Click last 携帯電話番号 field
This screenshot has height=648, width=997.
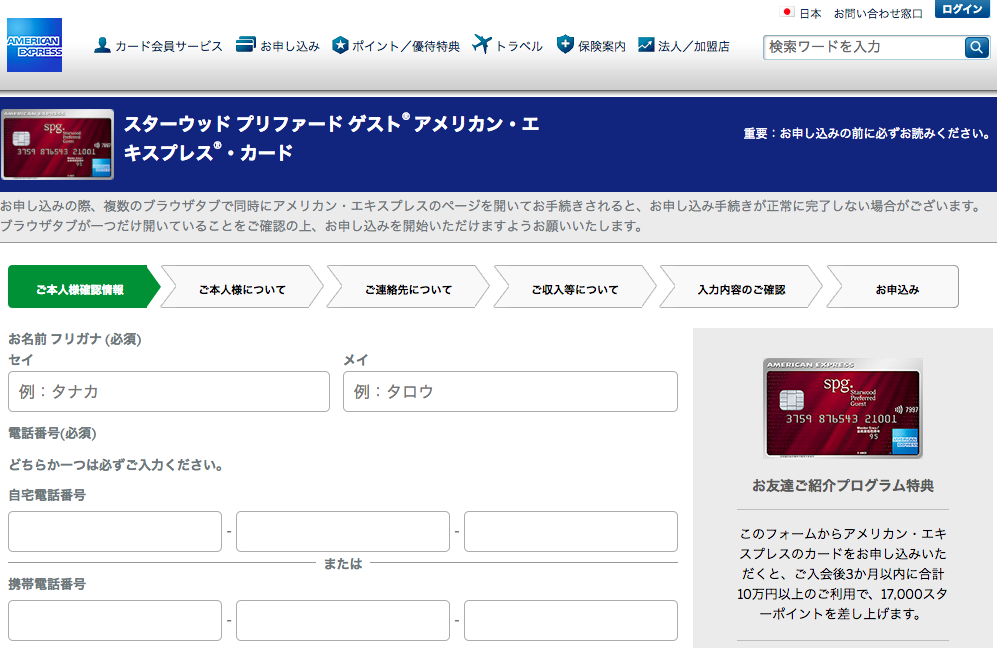(570, 621)
